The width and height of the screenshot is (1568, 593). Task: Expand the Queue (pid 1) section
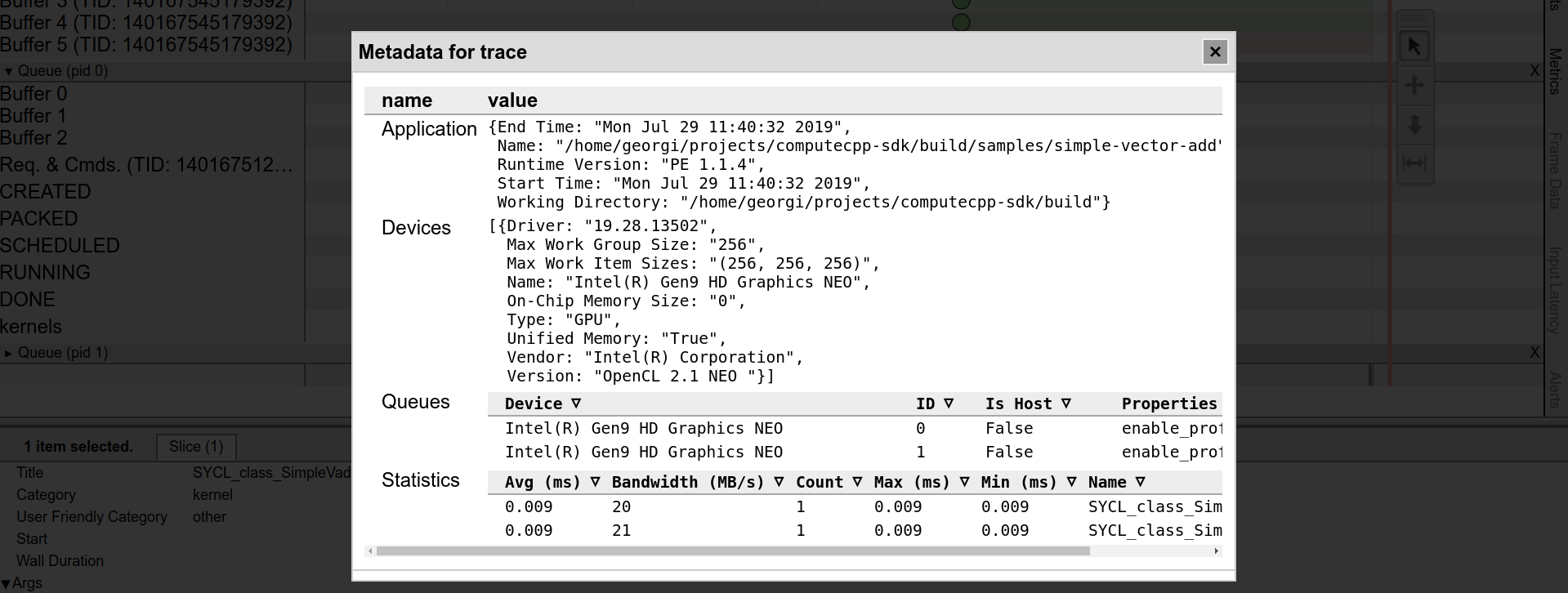pyautogui.click(x=9, y=353)
